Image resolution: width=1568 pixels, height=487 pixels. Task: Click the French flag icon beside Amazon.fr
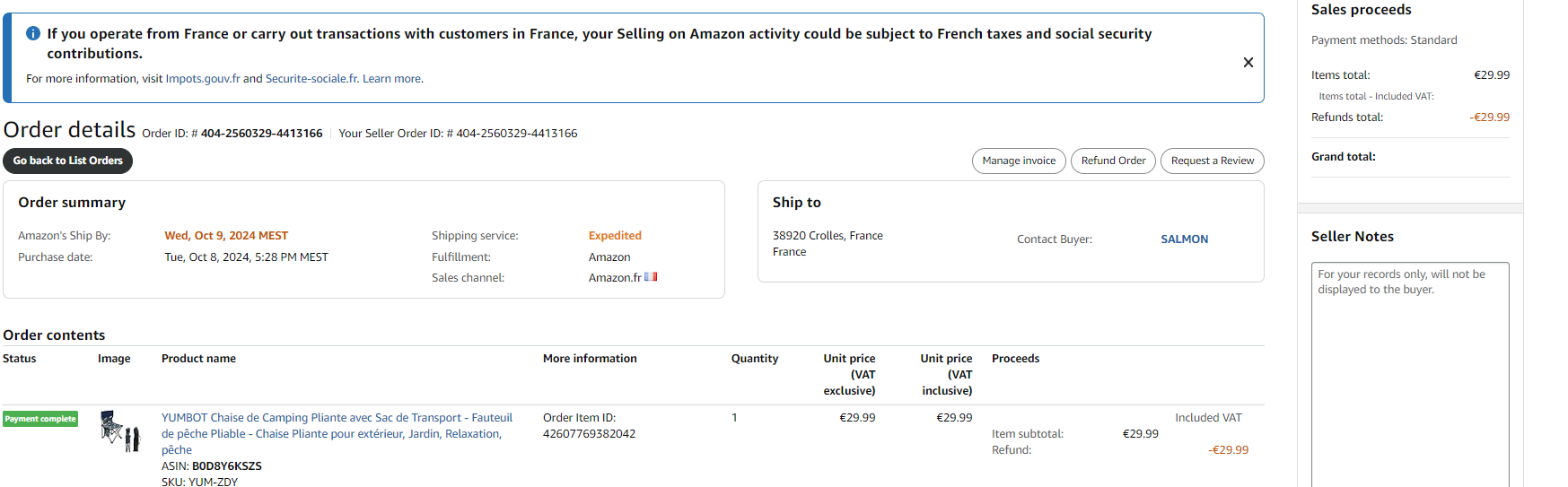click(x=651, y=277)
